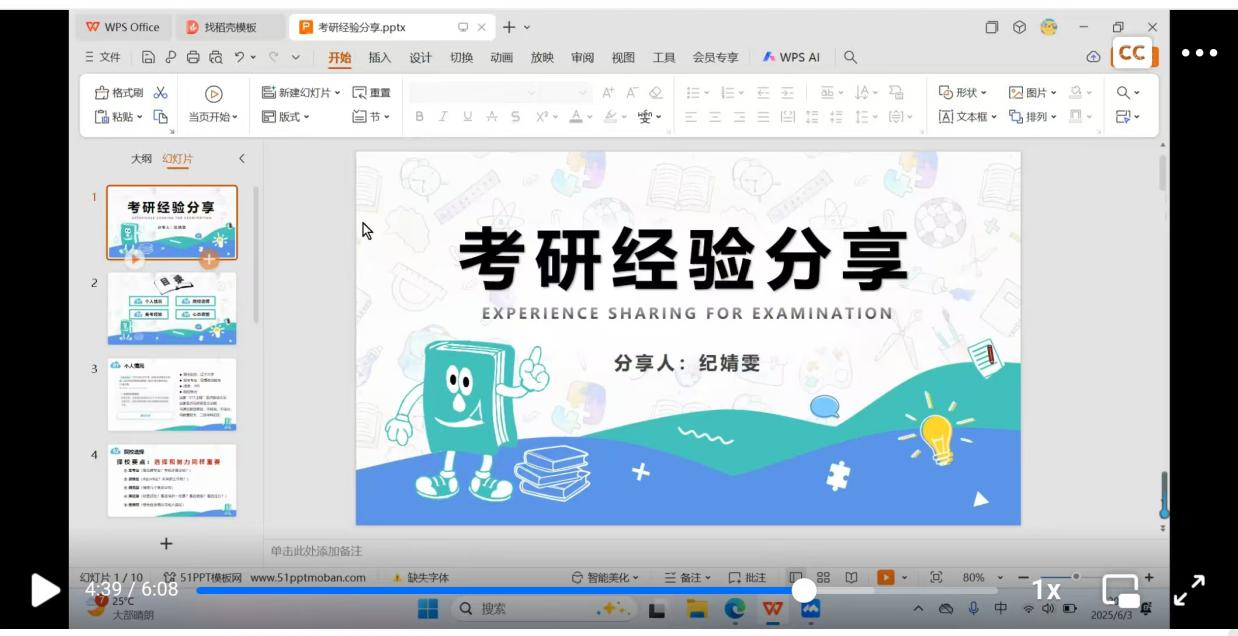Image resolution: width=1238 pixels, height=636 pixels.
Task: Click the Save icon in quick toolbar
Action: [x=148, y=58]
